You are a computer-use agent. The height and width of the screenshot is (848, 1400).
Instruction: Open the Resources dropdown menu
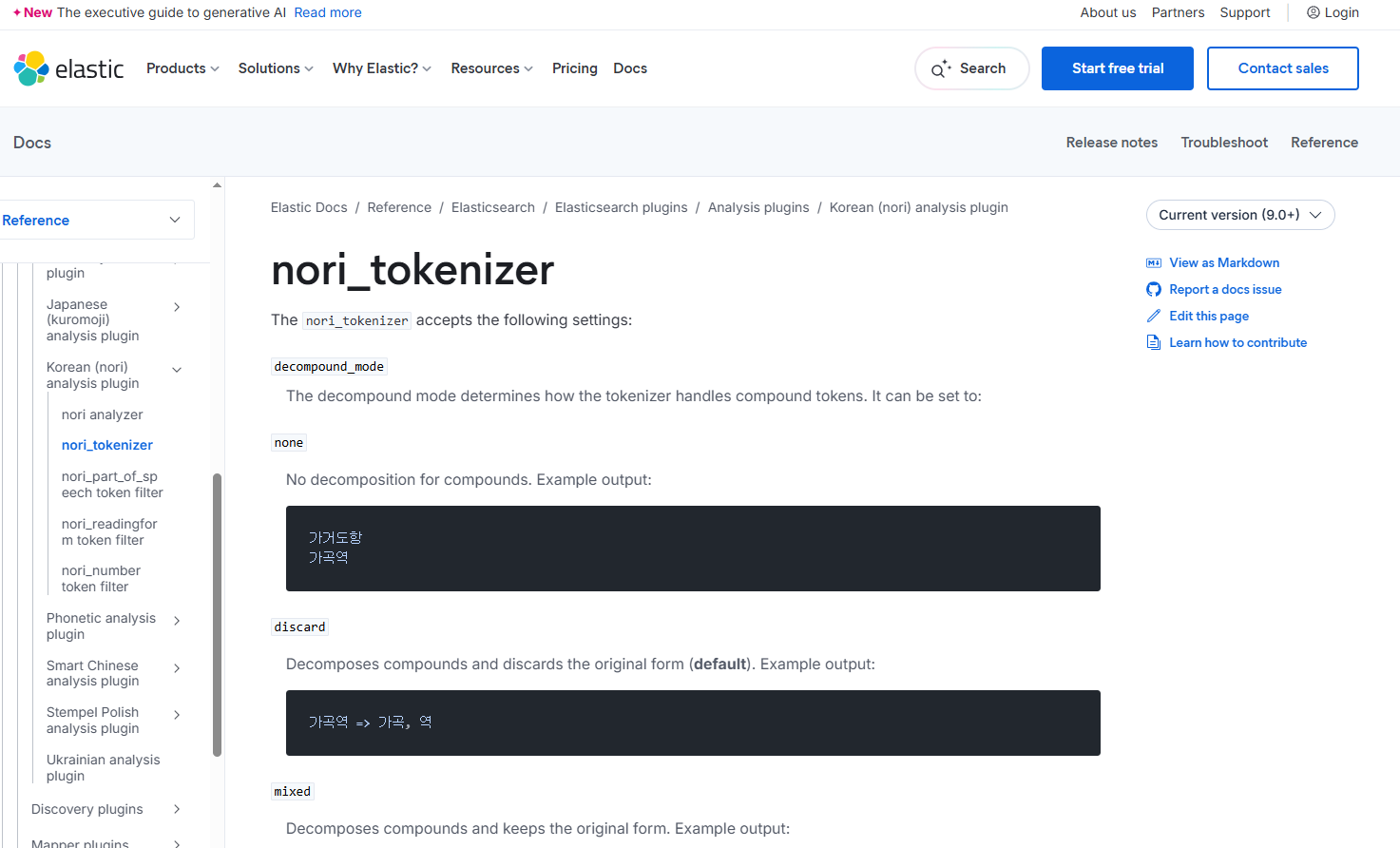[x=492, y=68]
